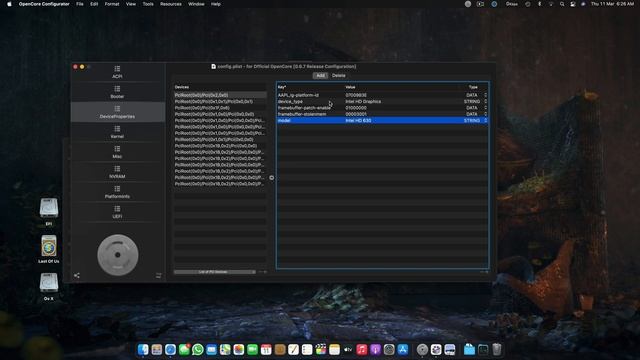Open the Type dropdown for AAPL,ig-platform-id
640x360 pixels.
(486, 95)
